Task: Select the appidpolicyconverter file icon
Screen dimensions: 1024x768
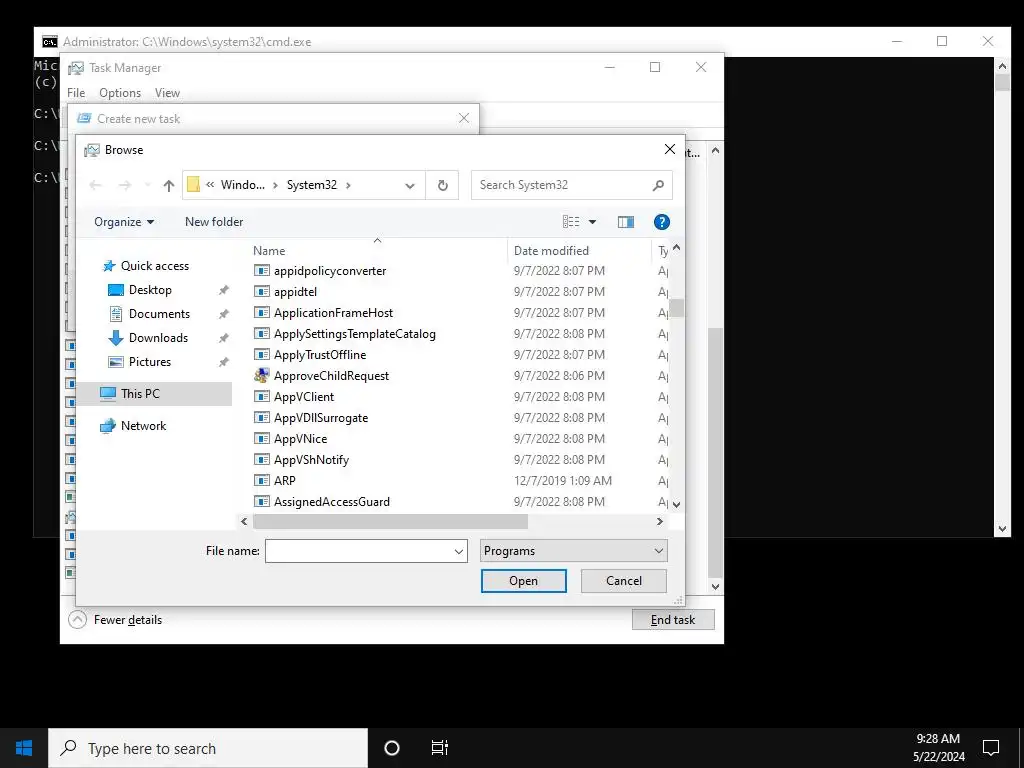Action: click(x=262, y=270)
